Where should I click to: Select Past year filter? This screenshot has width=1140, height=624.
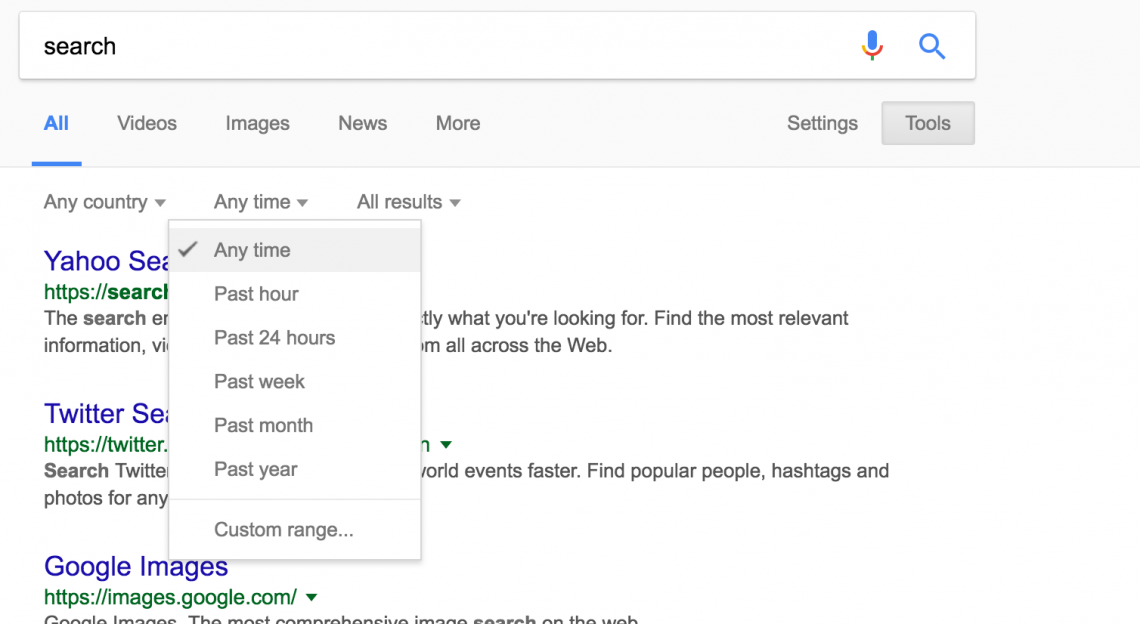[x=255, y=469]
